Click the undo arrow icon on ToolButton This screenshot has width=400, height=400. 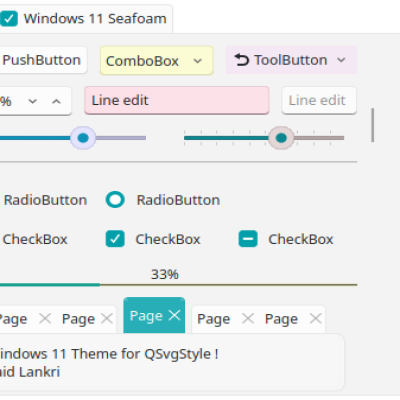(x=242, y=60)
